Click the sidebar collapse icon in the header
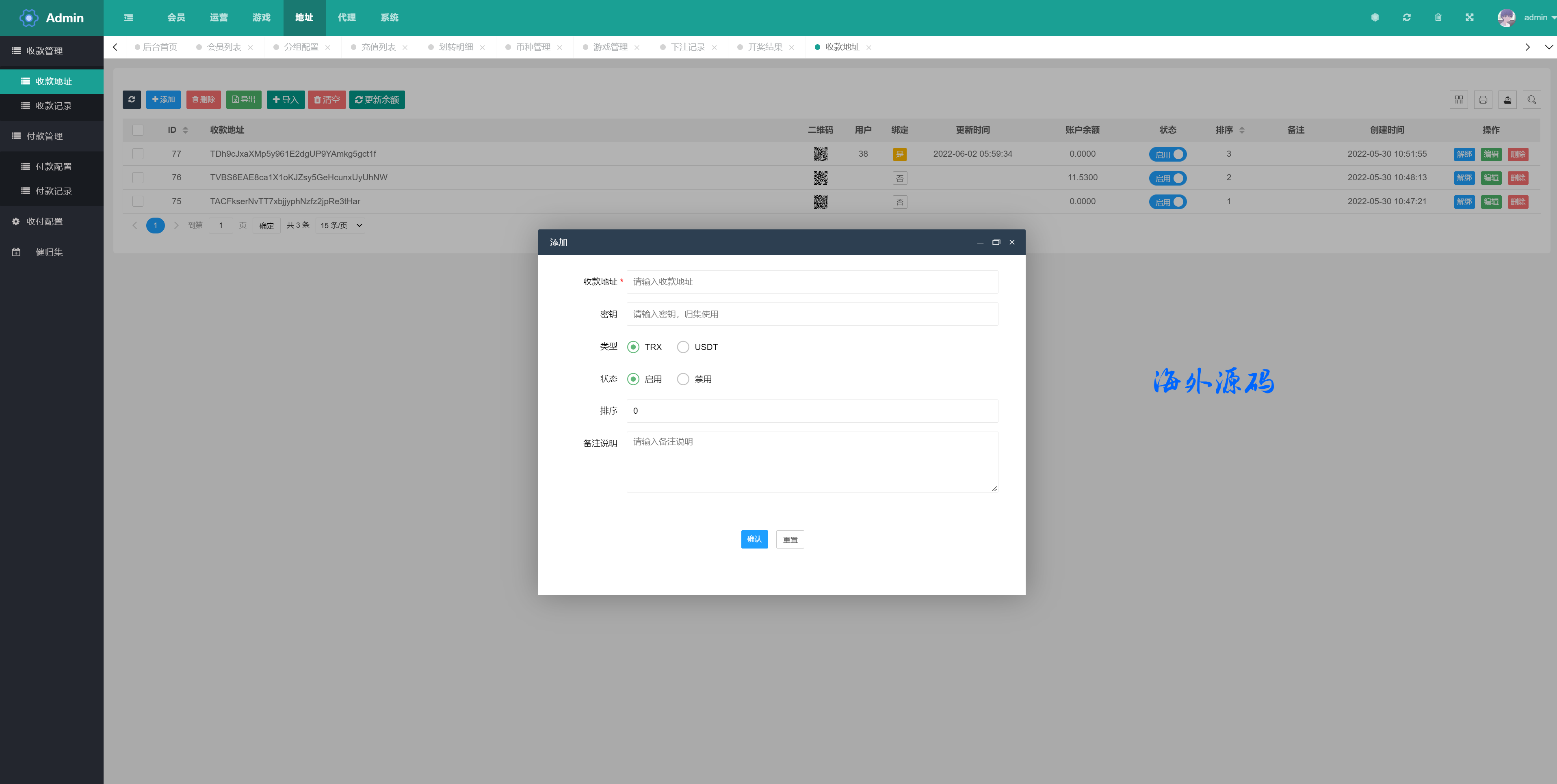Viewport: 1557px width, 784px height. [129, 17]
